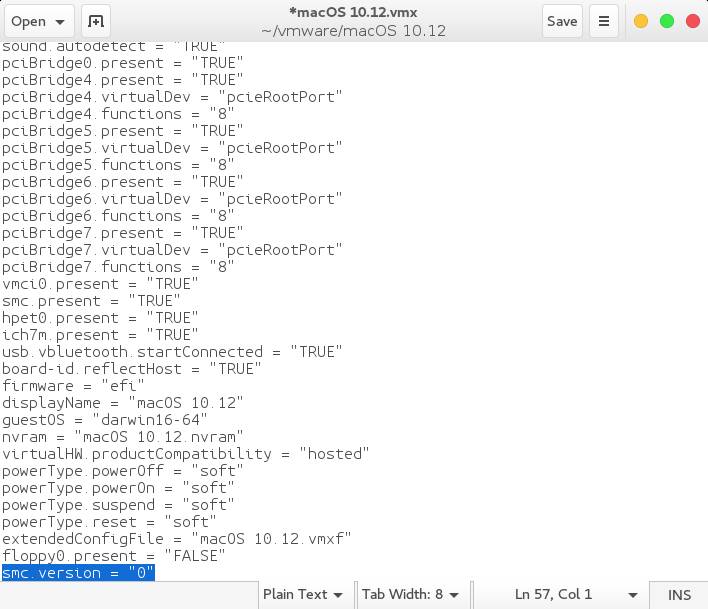Click the board-id.reflectHost = "TRUE" line
This screenshot has height=609, width=708.
[x=131, y=369]
